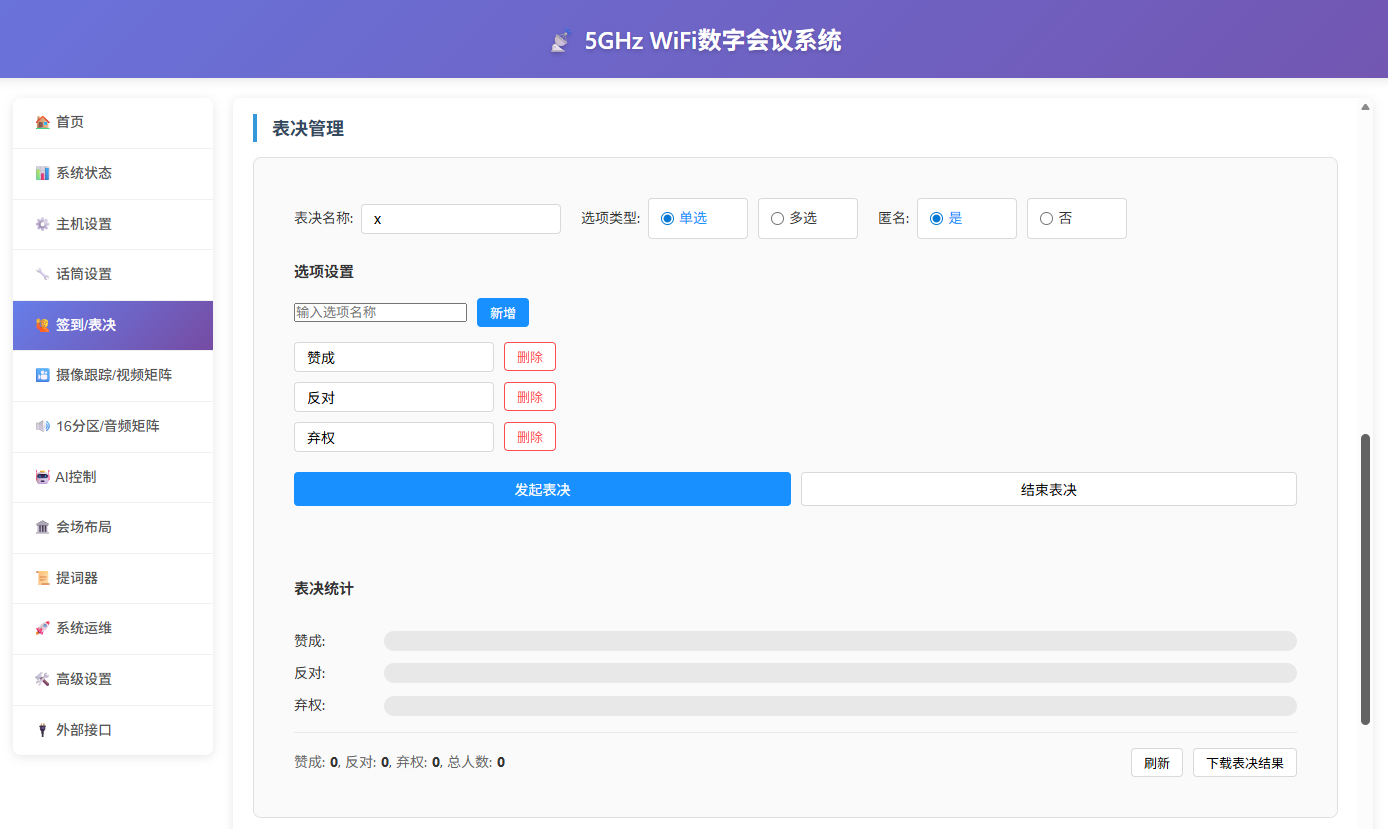The height and width of the screenshot is (829, 1388).
Task: Delete the 反对 option
Action: (x=530, y=397)
